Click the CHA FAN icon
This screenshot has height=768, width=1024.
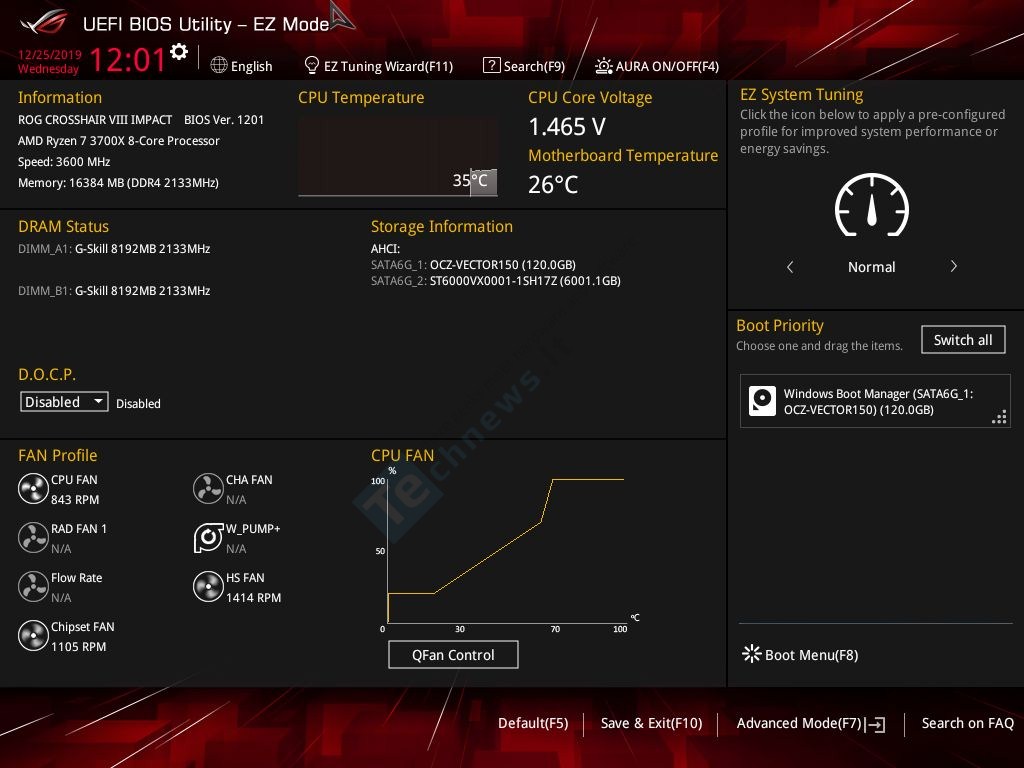click(x=208, y=488)
